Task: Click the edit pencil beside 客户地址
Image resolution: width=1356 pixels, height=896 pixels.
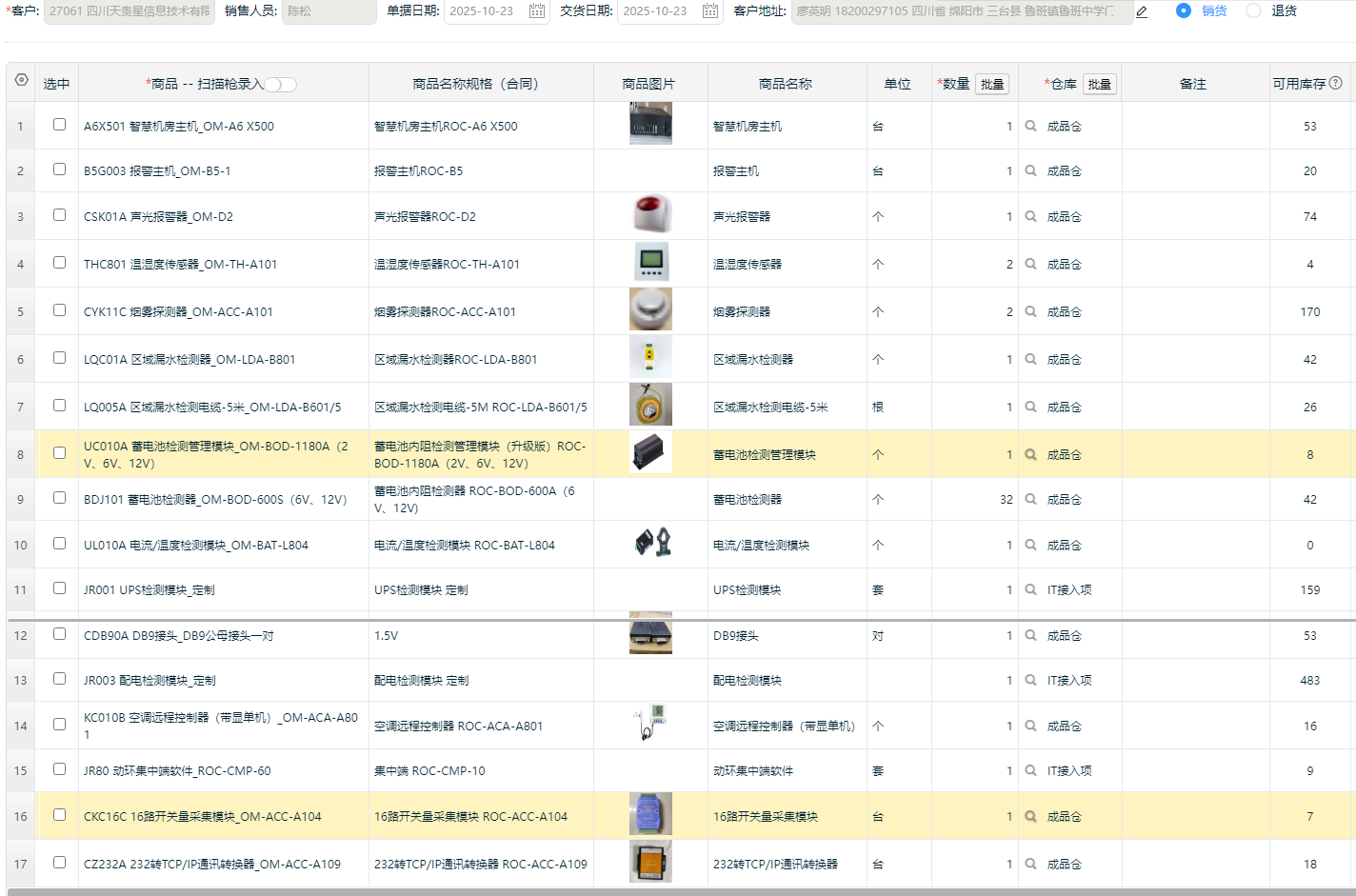Action: pos(1142,12)
